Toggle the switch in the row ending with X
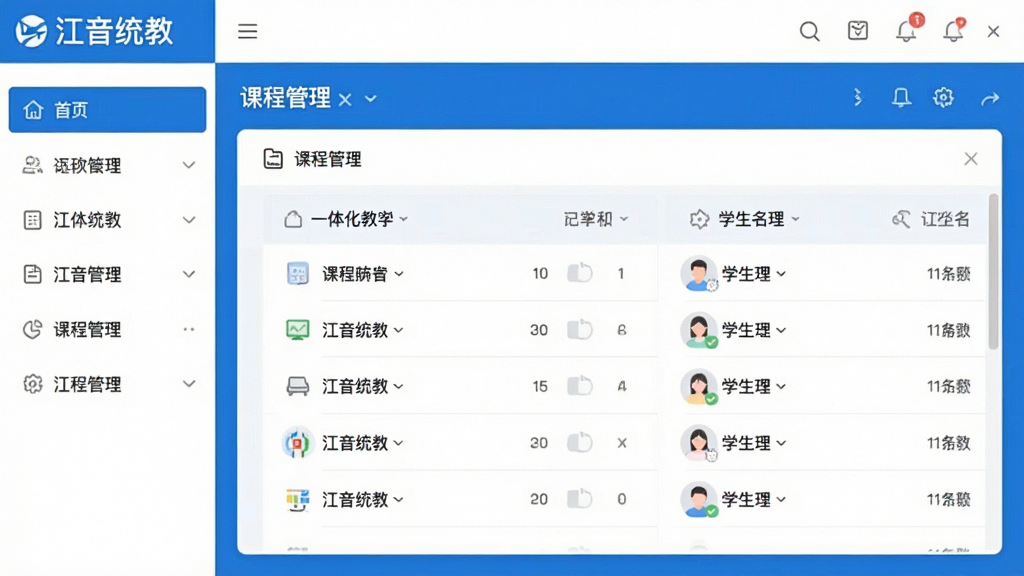The width and height of the screenshot is (1024, 576). [579, 443]
